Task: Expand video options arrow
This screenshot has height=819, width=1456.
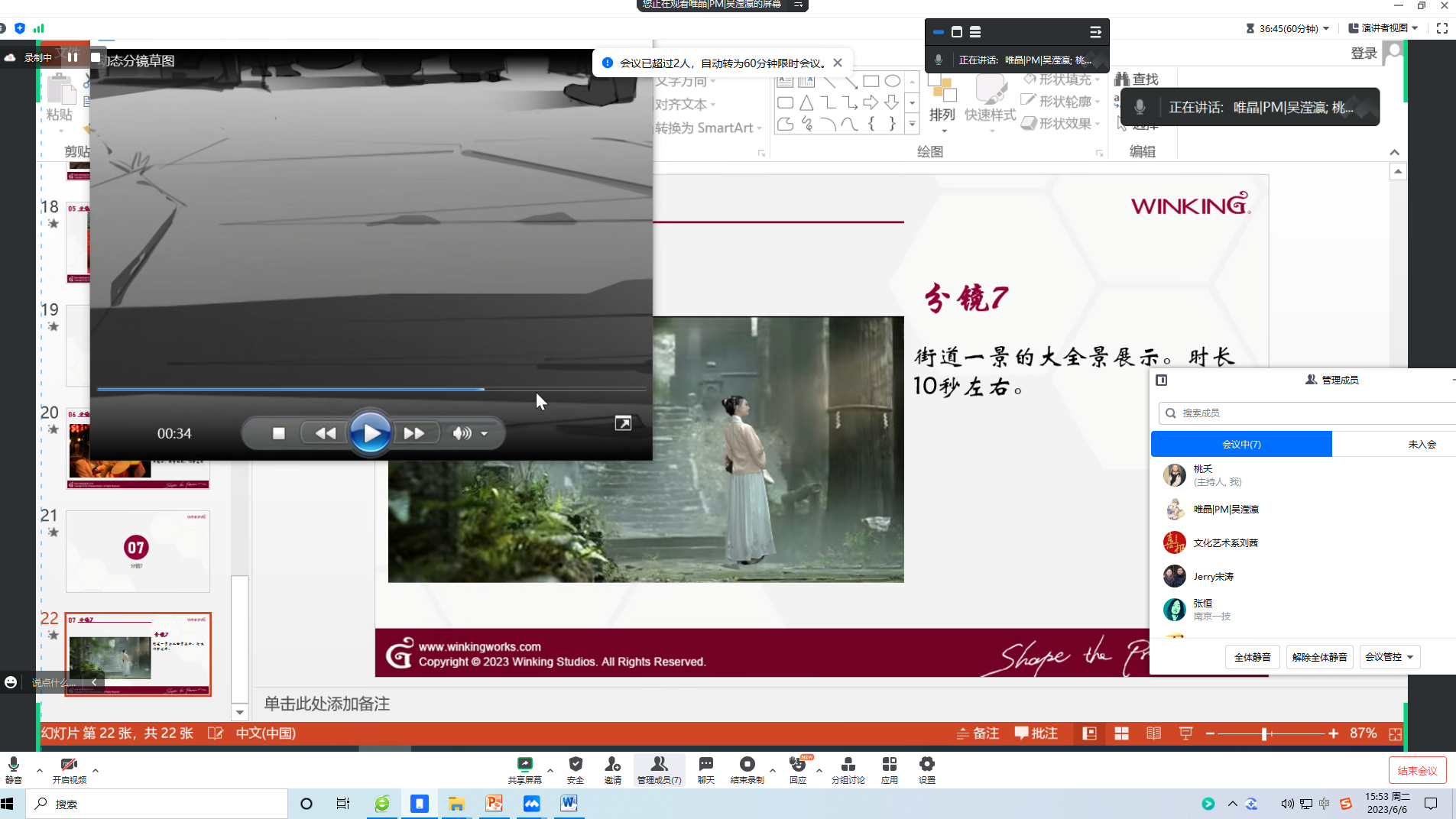Action: (x=96, y=770)
